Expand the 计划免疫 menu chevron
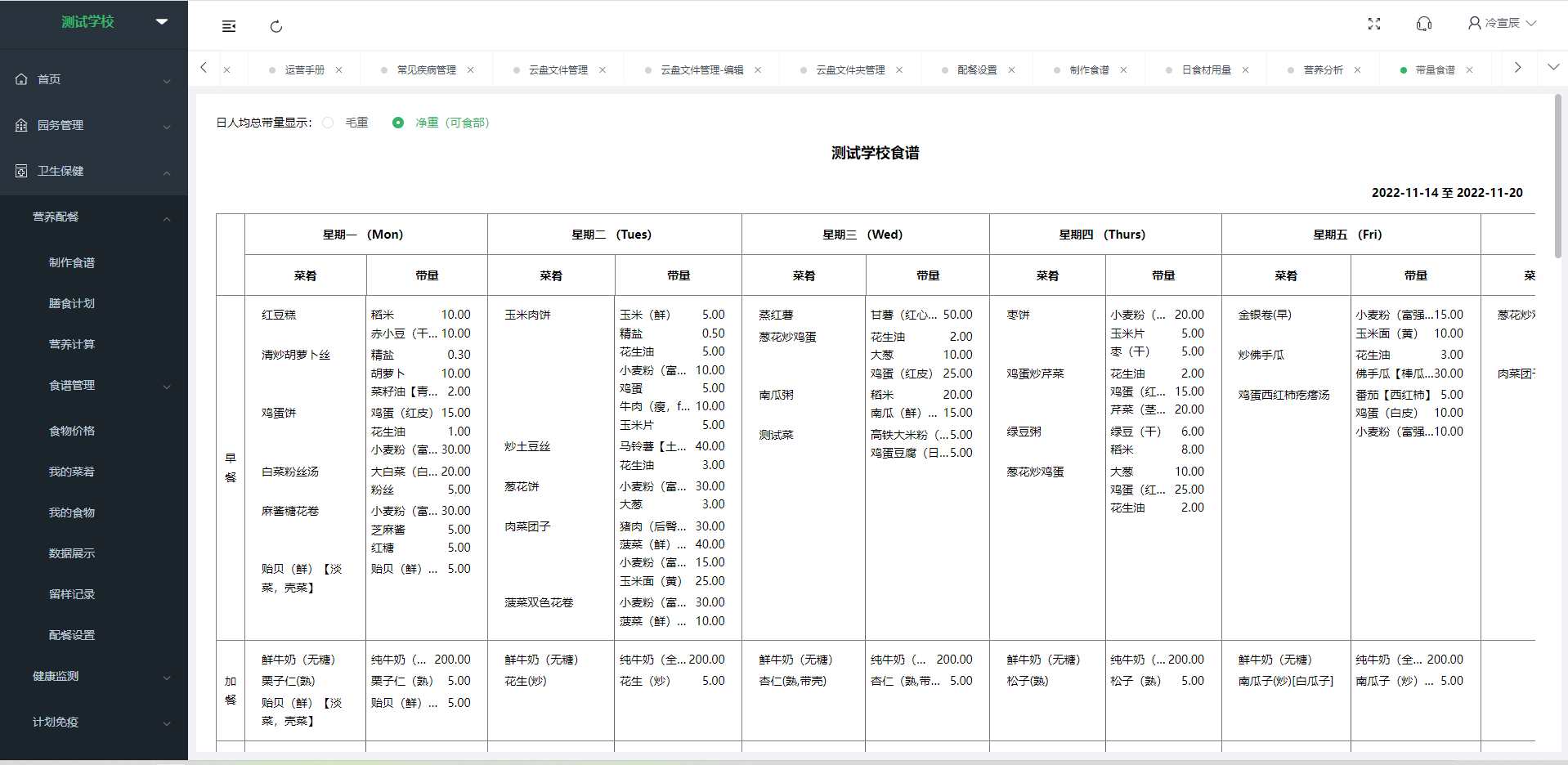This screenshot has width=1568, height=765. (167, 723)
